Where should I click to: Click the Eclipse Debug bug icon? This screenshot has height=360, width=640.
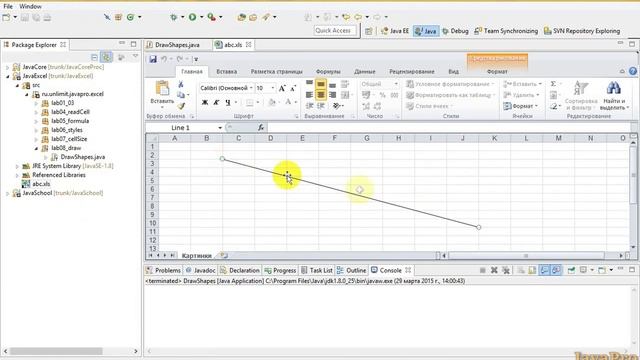point(174,17)
